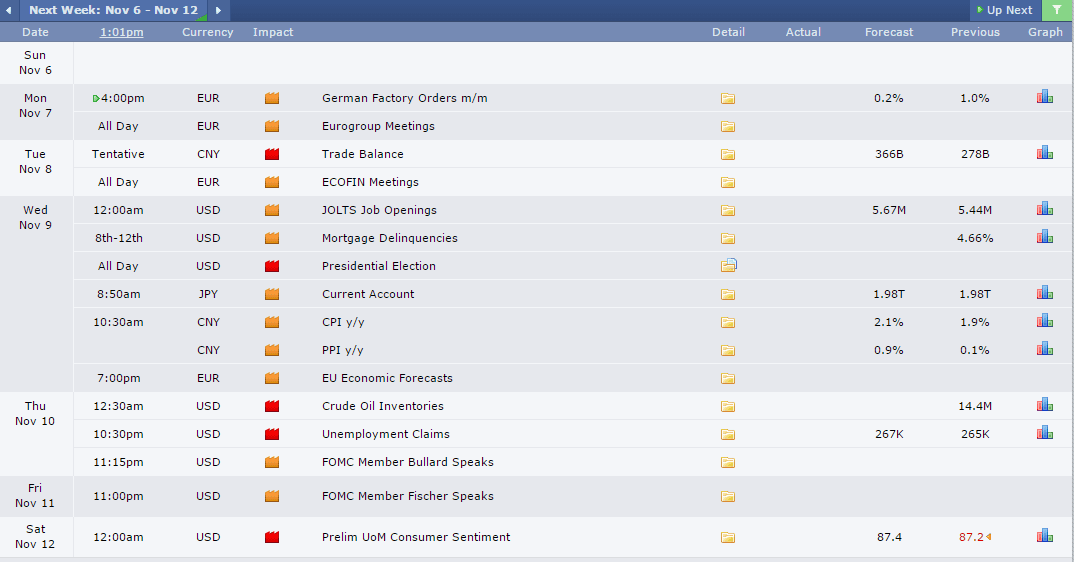
Task: Open detail folder for German Factory Orders
Action: click(728, 99)
